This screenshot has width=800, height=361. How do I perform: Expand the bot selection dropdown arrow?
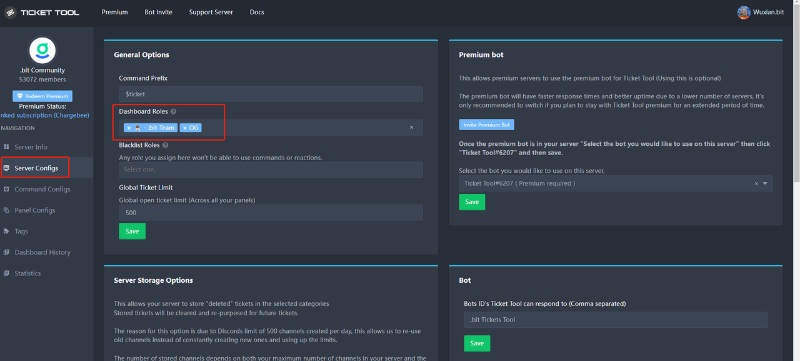pyautogui.click(x=765, y=184)
